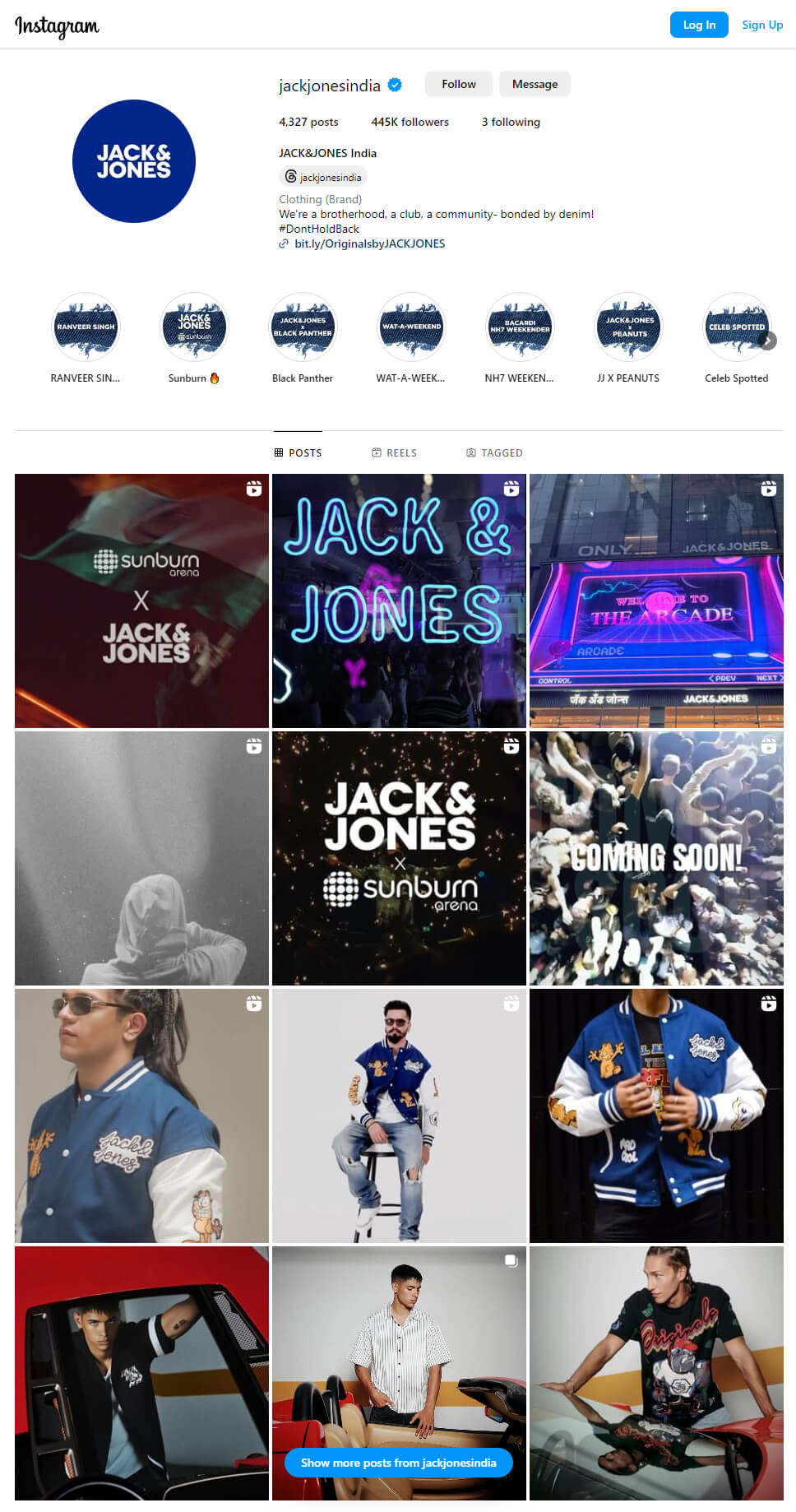Open the COMING SOON reel thumbnail
The image size is (796, 1512).
(x=656, y=858)
